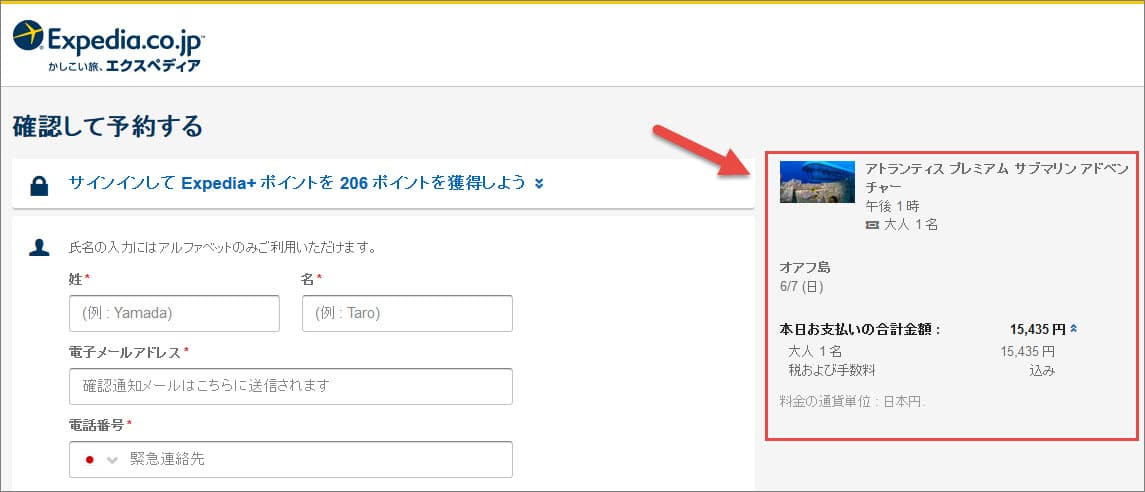1145x492 pixels.
Task: Open the submarine tour thumbnail image
Action: tap(817, 182)
